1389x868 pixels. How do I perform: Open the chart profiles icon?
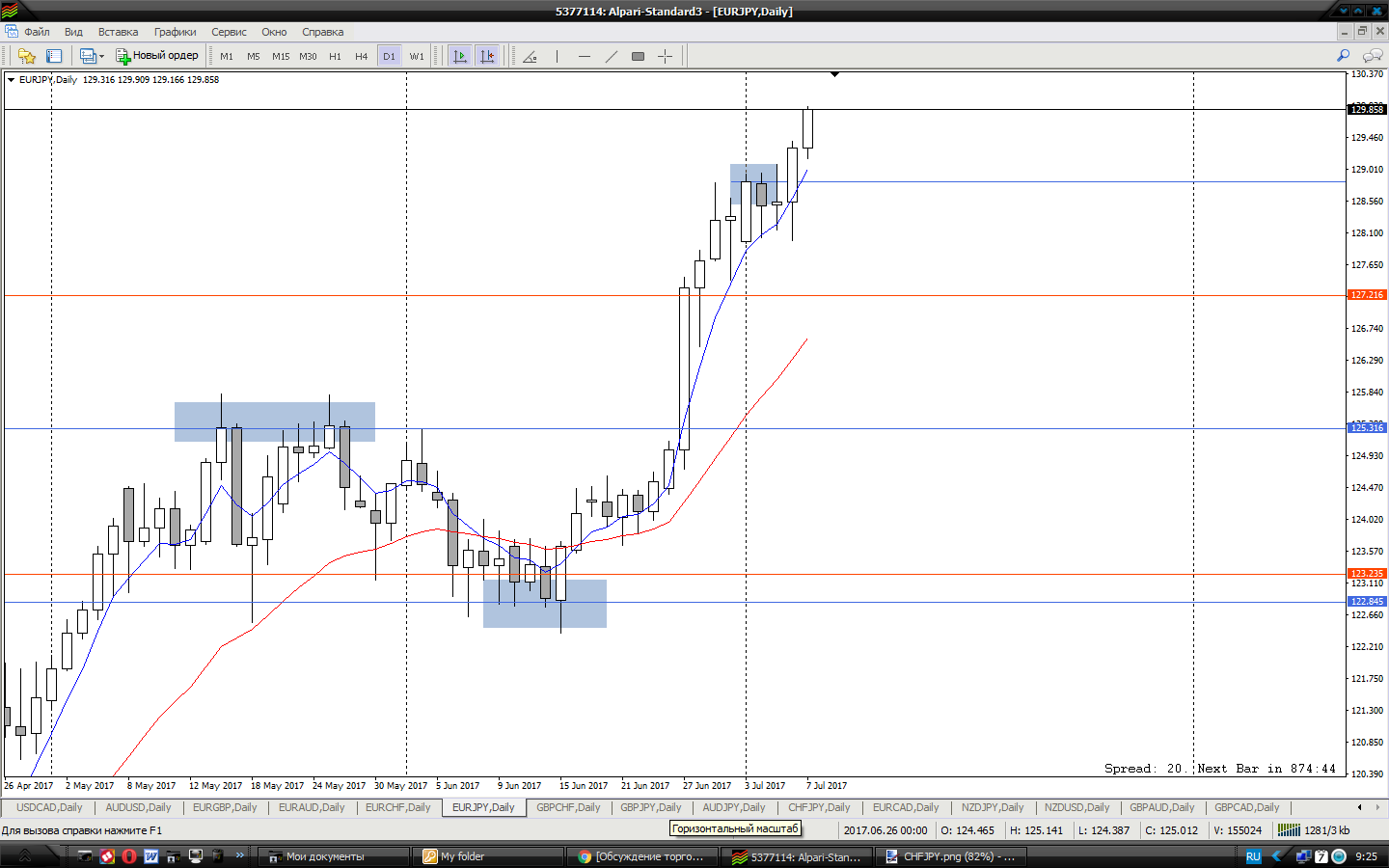pyautogui.click(x=88, y=56)
